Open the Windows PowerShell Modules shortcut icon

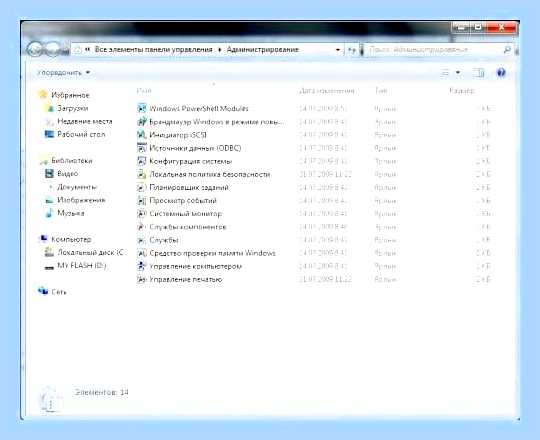pyautogui.click(x=142, y=108)
